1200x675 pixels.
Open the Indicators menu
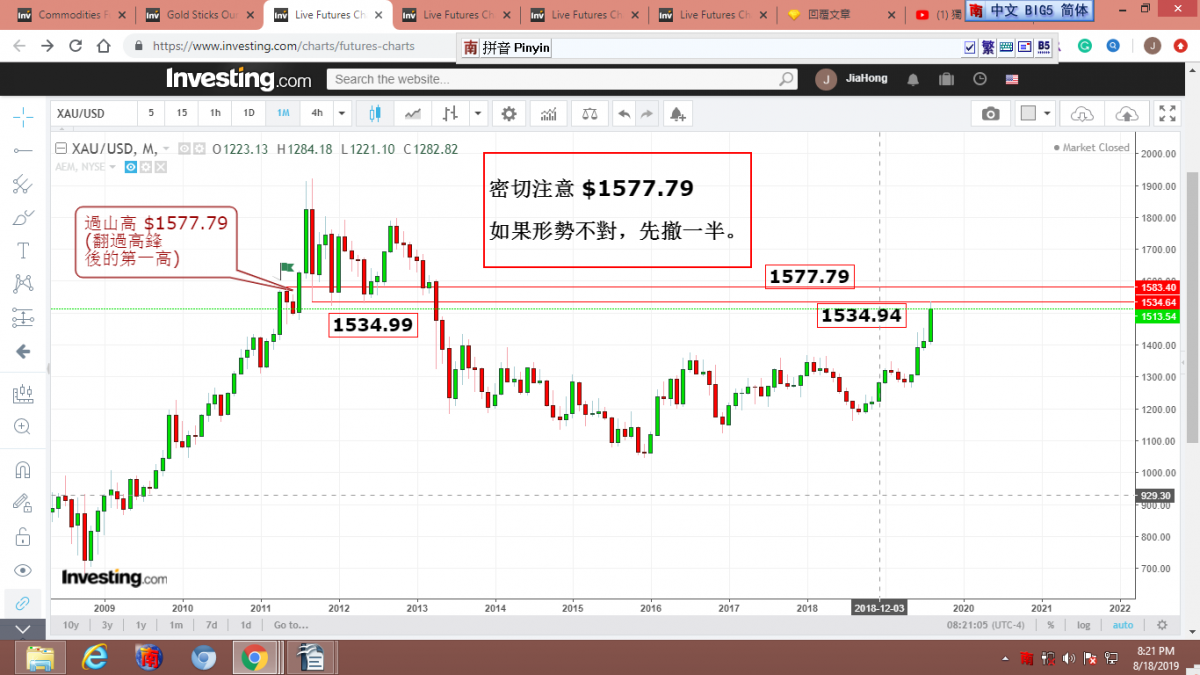point(548,114)
